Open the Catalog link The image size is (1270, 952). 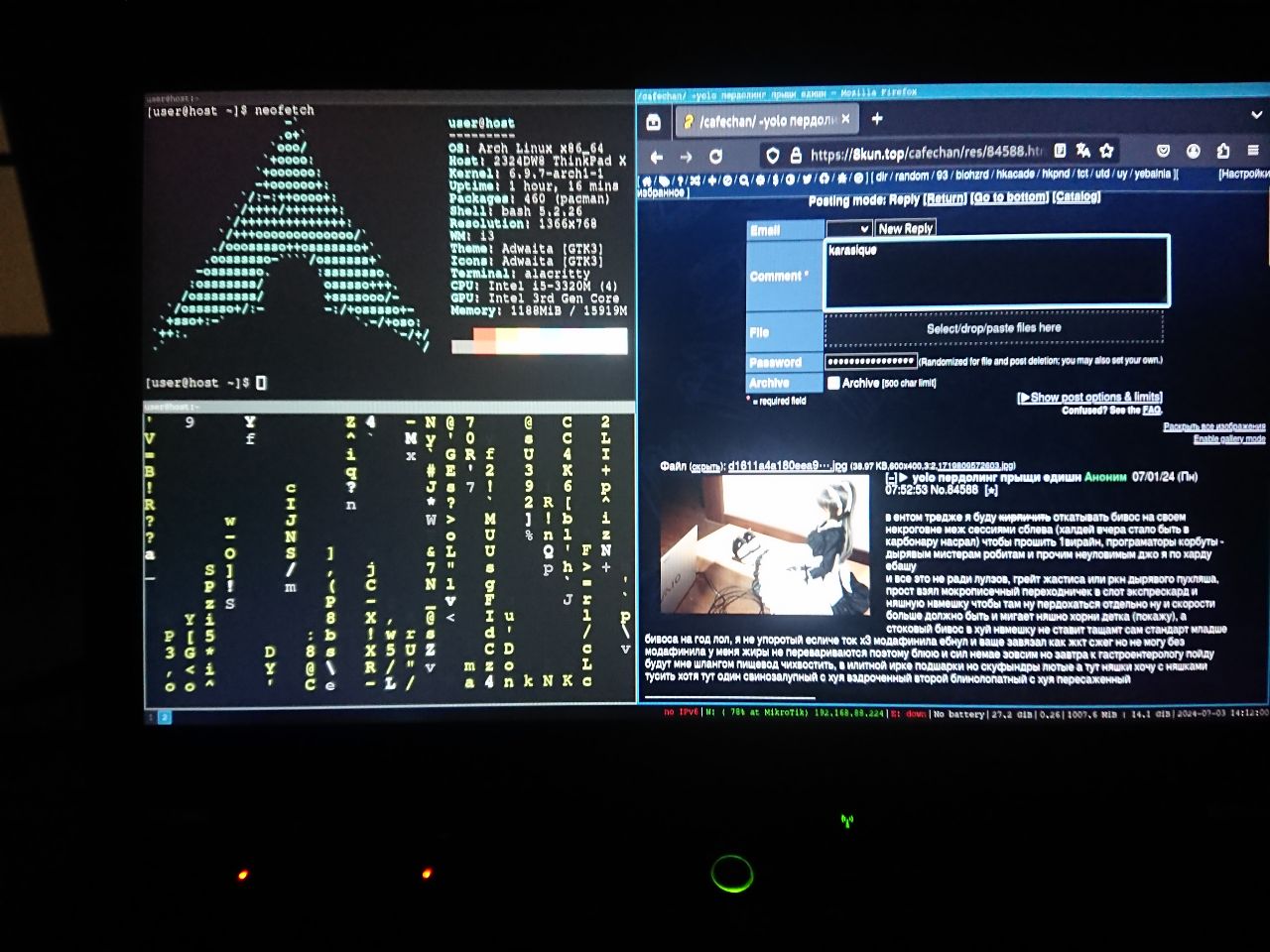pos(1077,197)
